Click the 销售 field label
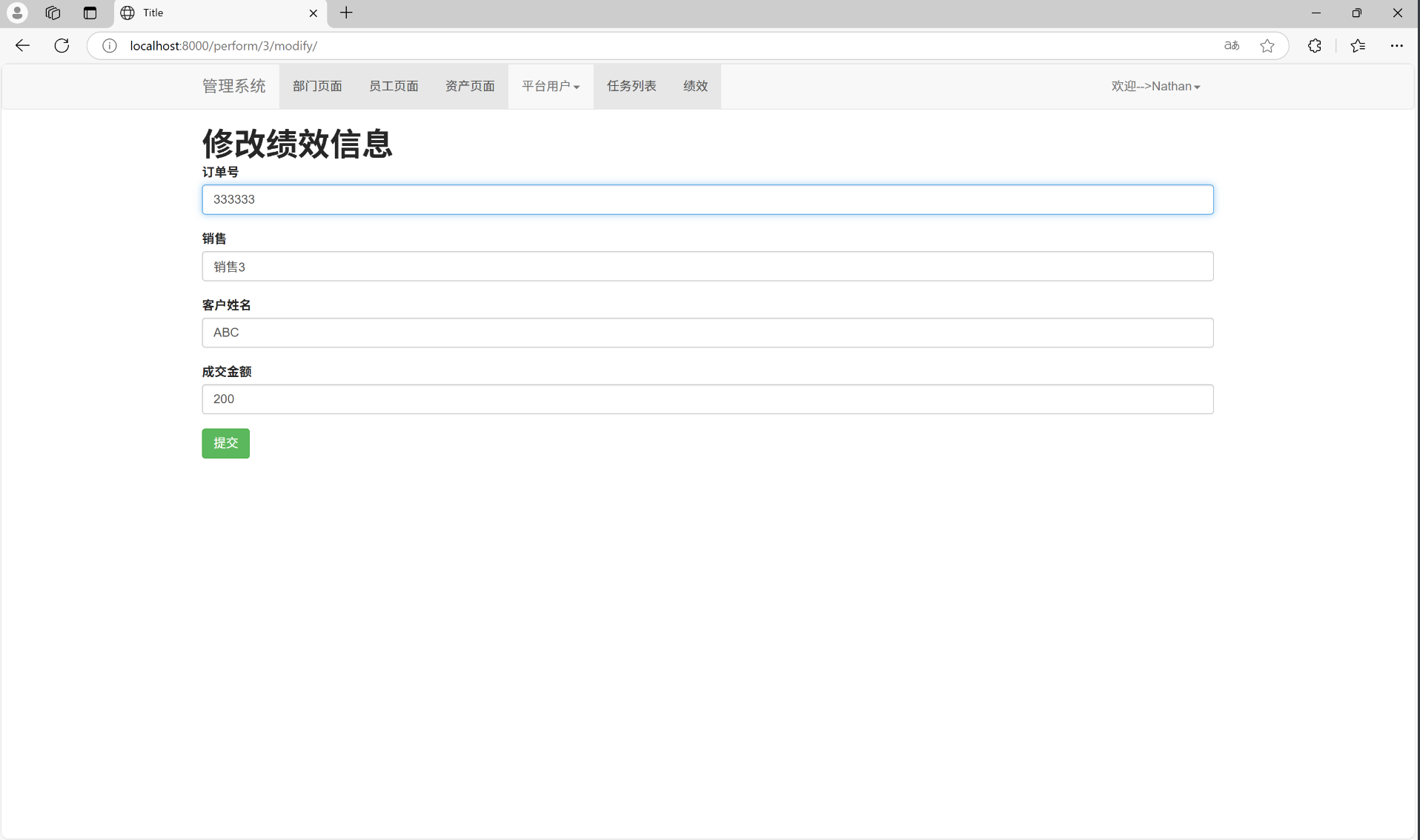This screenshot has height=840, width=1420. (214, 239)
